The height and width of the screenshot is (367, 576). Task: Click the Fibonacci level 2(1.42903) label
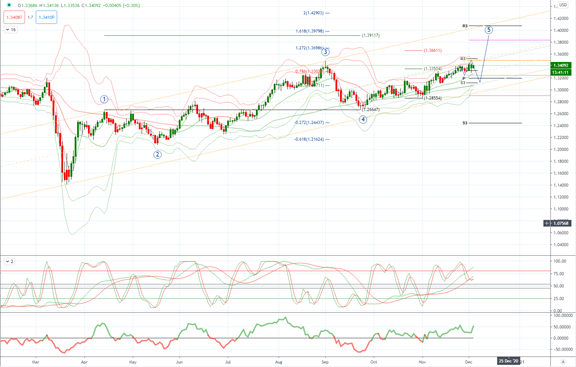pyautogui.click(x=314, y=13)
